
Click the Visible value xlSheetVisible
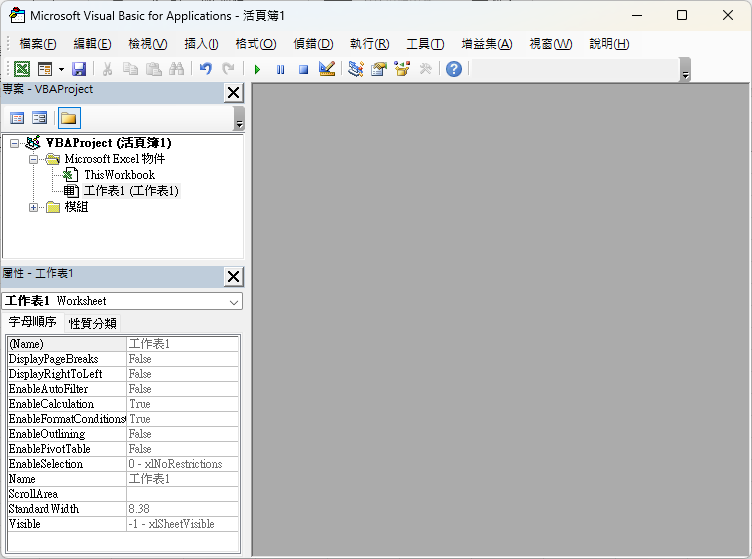(183, 524)
